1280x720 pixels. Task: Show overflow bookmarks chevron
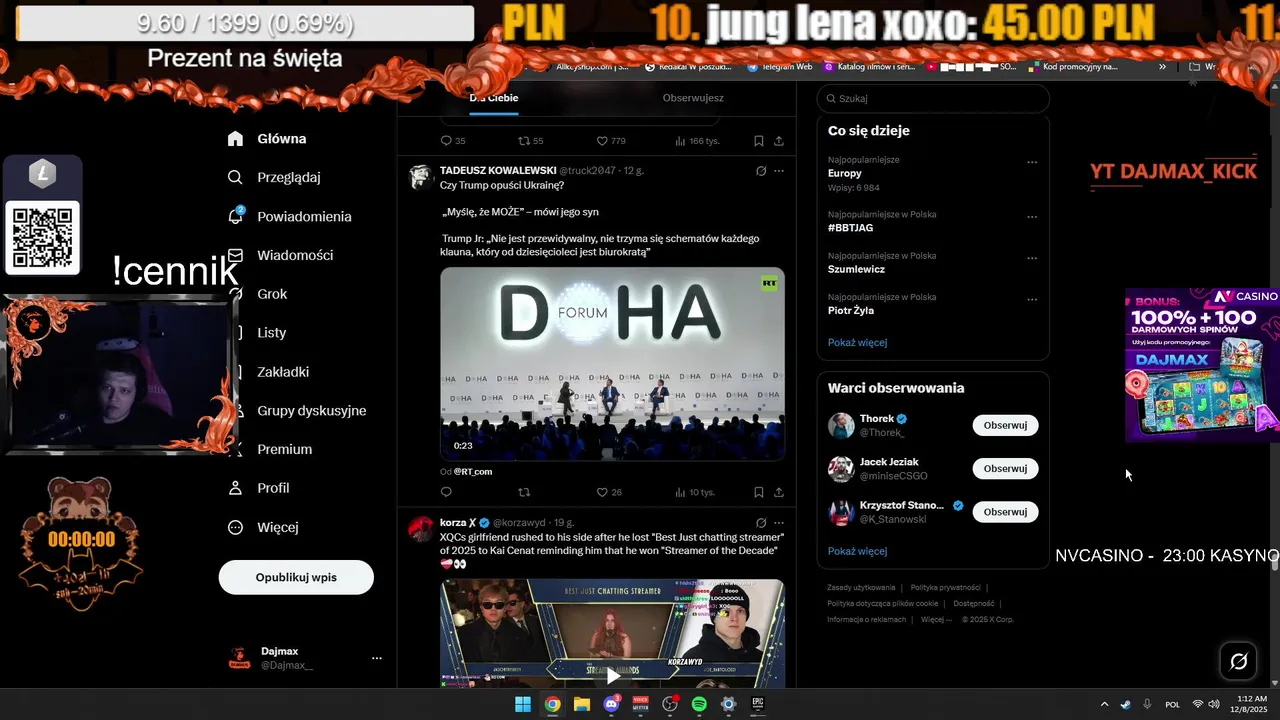coord(1162,67)
